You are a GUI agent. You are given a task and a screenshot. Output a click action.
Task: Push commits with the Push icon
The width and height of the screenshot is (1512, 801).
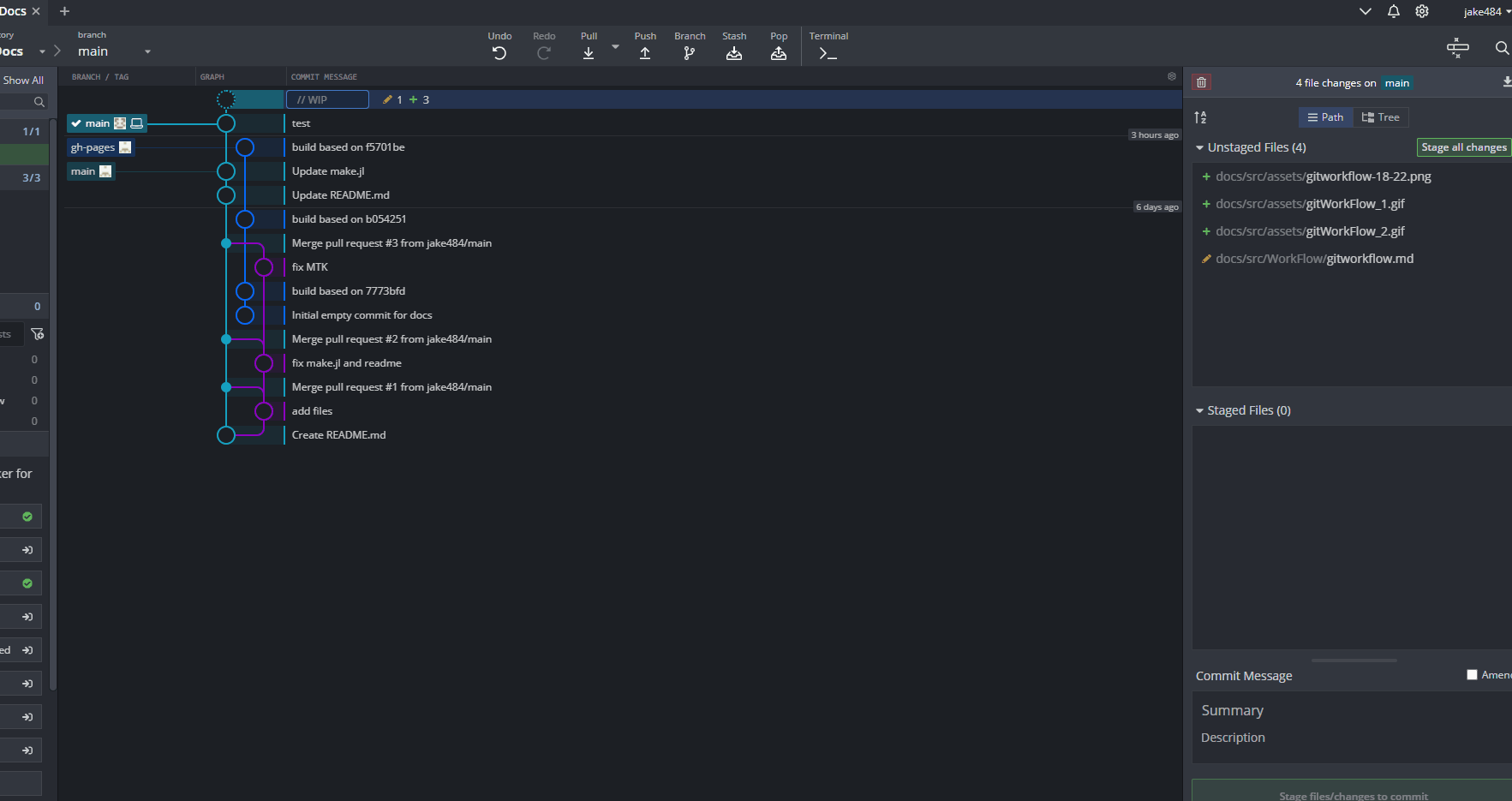click(x=645, y=53)
